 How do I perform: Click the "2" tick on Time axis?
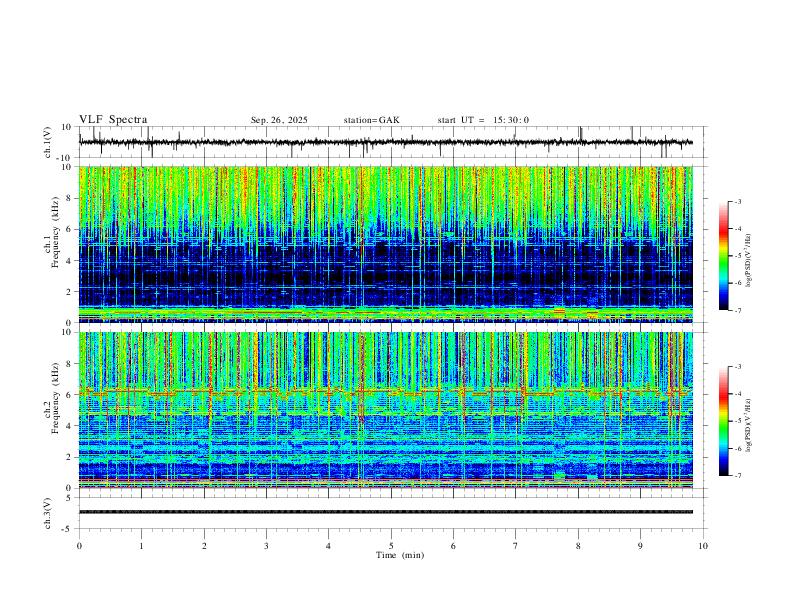coord(204,546)
